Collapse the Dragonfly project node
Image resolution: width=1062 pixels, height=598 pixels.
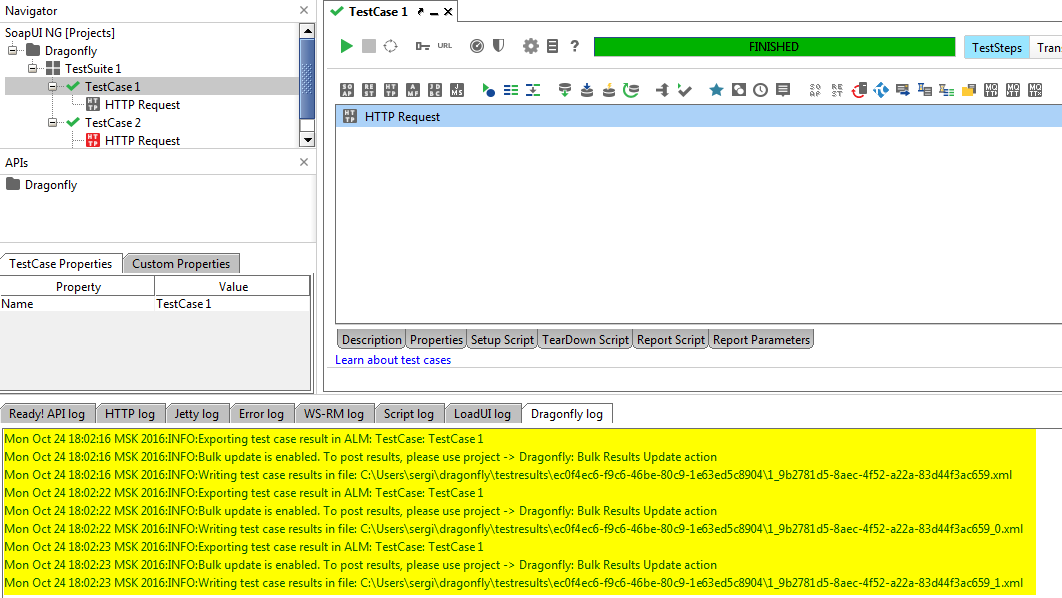coord(13,51)
